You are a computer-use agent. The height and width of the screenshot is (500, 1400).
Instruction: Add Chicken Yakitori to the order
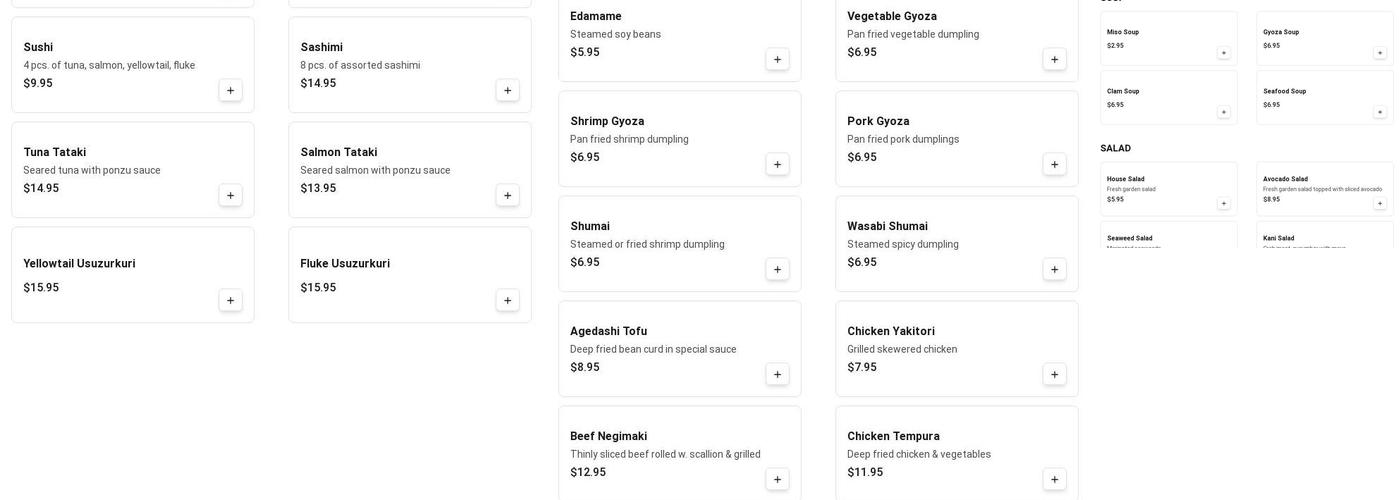click(1054, 374)
